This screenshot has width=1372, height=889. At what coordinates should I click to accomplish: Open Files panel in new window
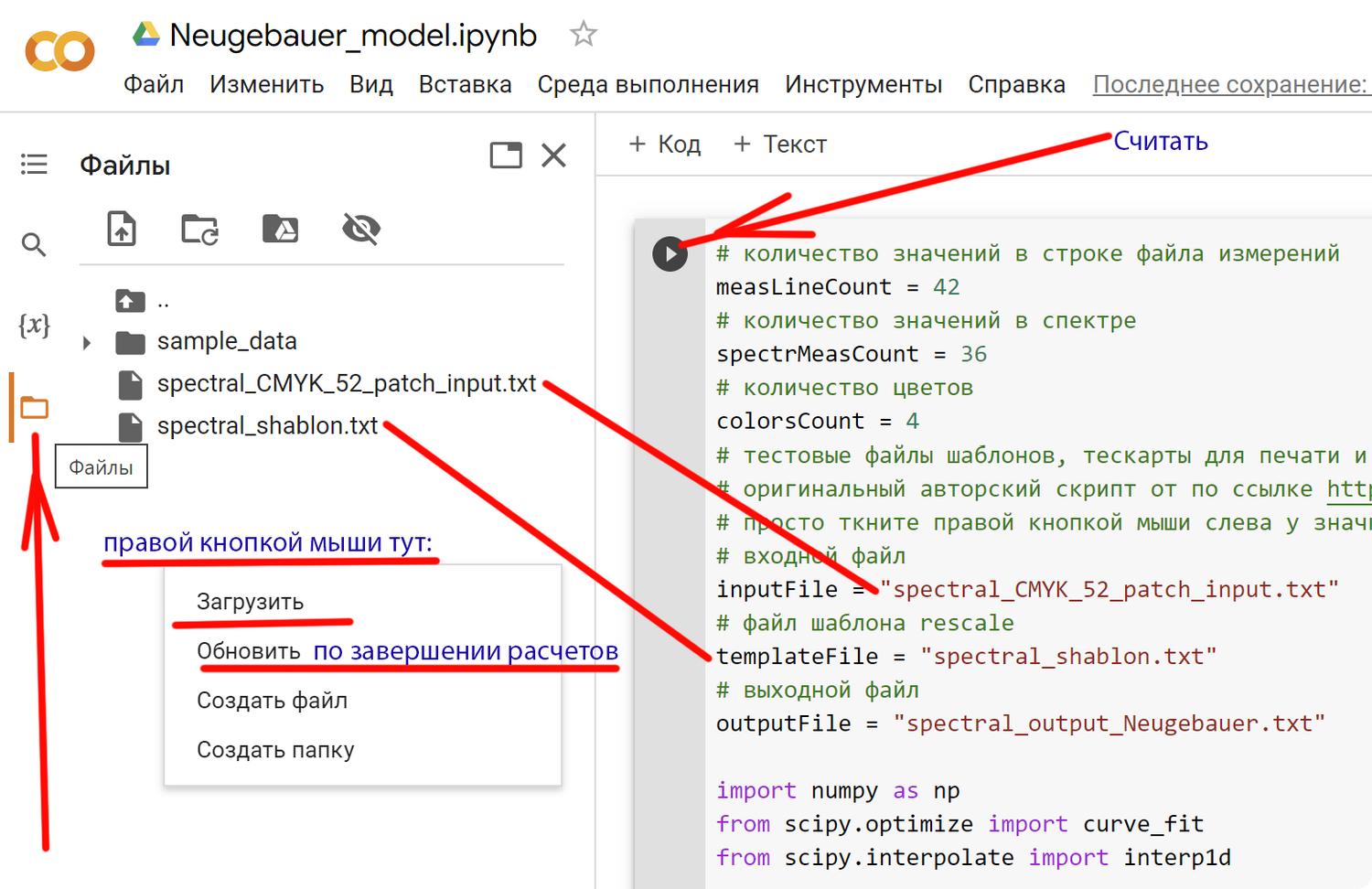click(506, 155)
